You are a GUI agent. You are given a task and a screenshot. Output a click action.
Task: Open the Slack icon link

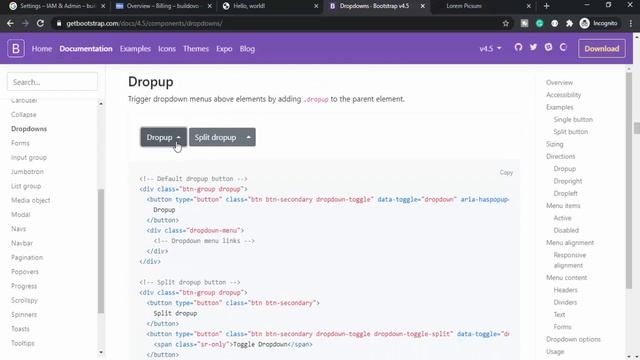coord(548,47)
